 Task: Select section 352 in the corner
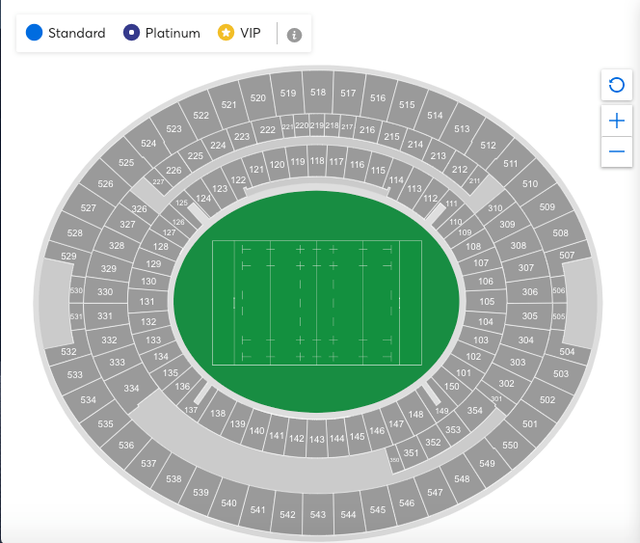[x=433, y=442]
